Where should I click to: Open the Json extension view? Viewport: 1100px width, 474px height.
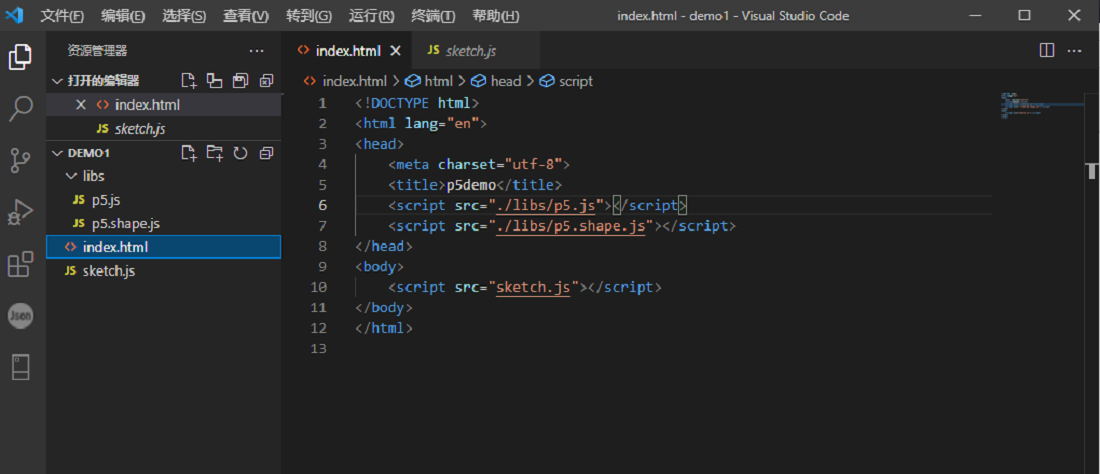pos(20,316)
